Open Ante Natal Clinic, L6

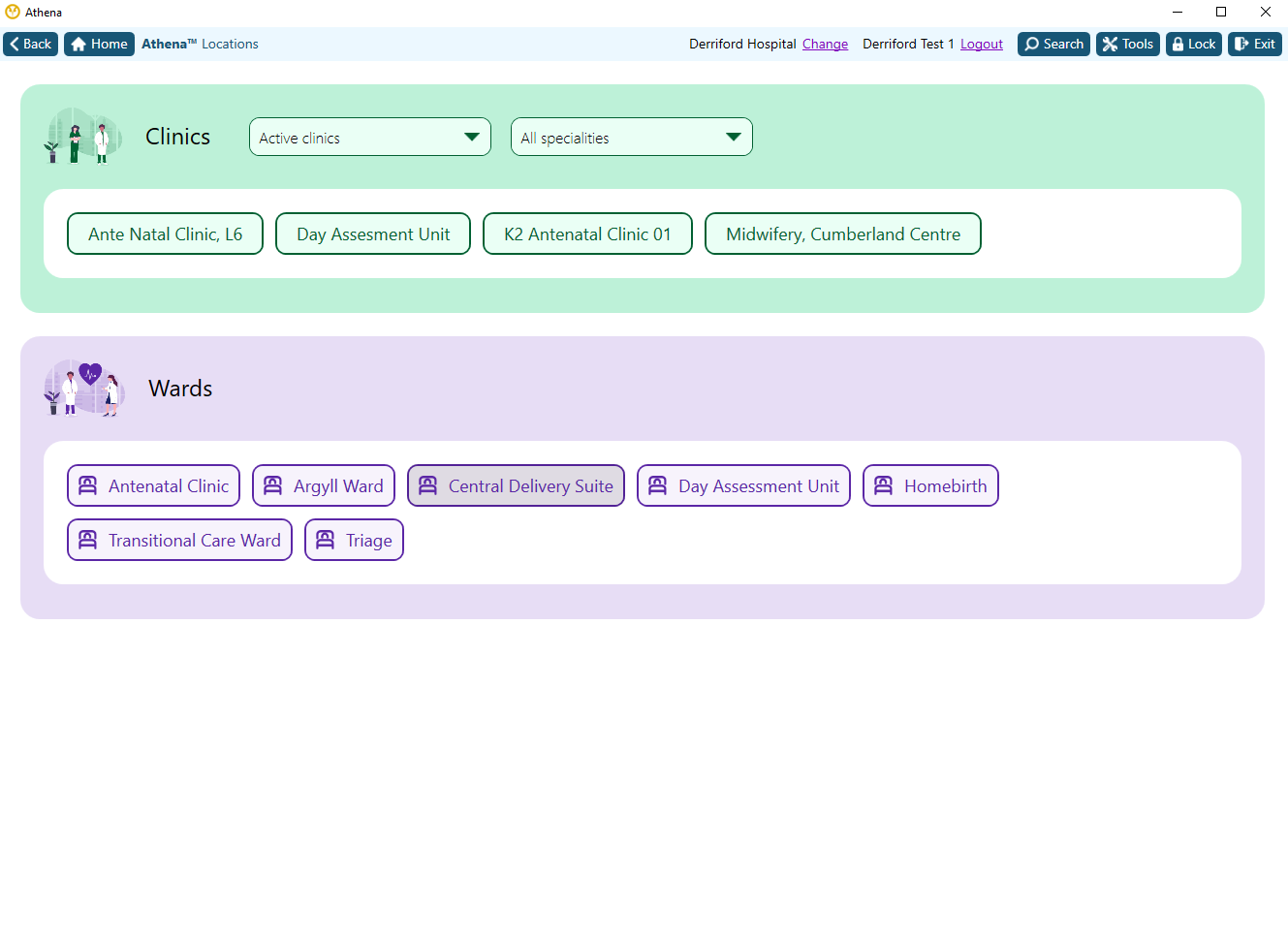[x=165, y=234]
